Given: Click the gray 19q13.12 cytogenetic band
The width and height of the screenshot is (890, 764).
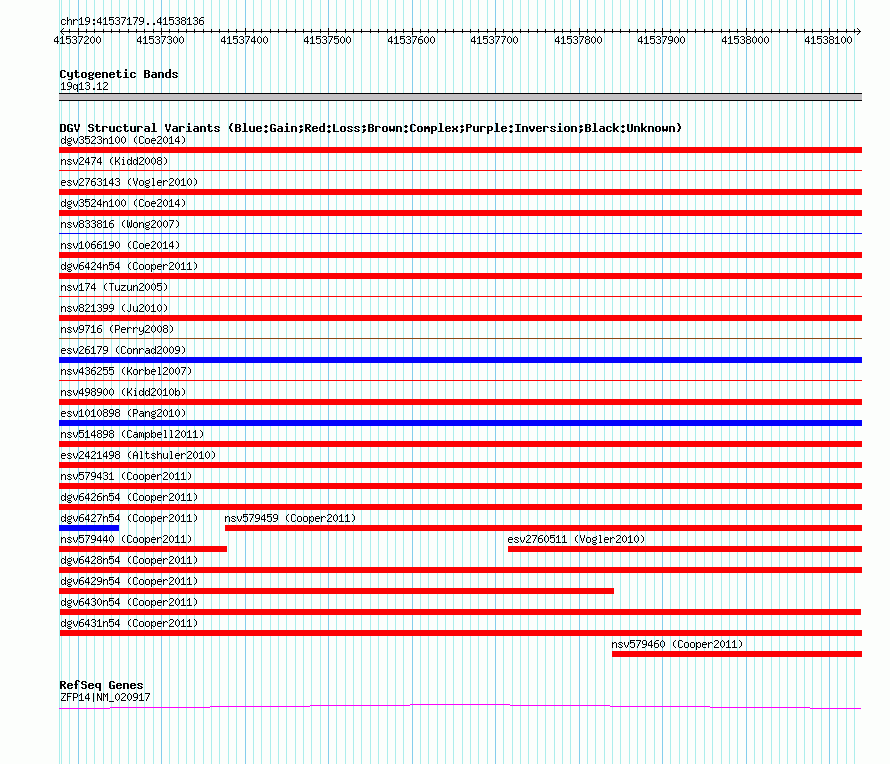Looking at the screenshot, I should click(x=460, y=97).
